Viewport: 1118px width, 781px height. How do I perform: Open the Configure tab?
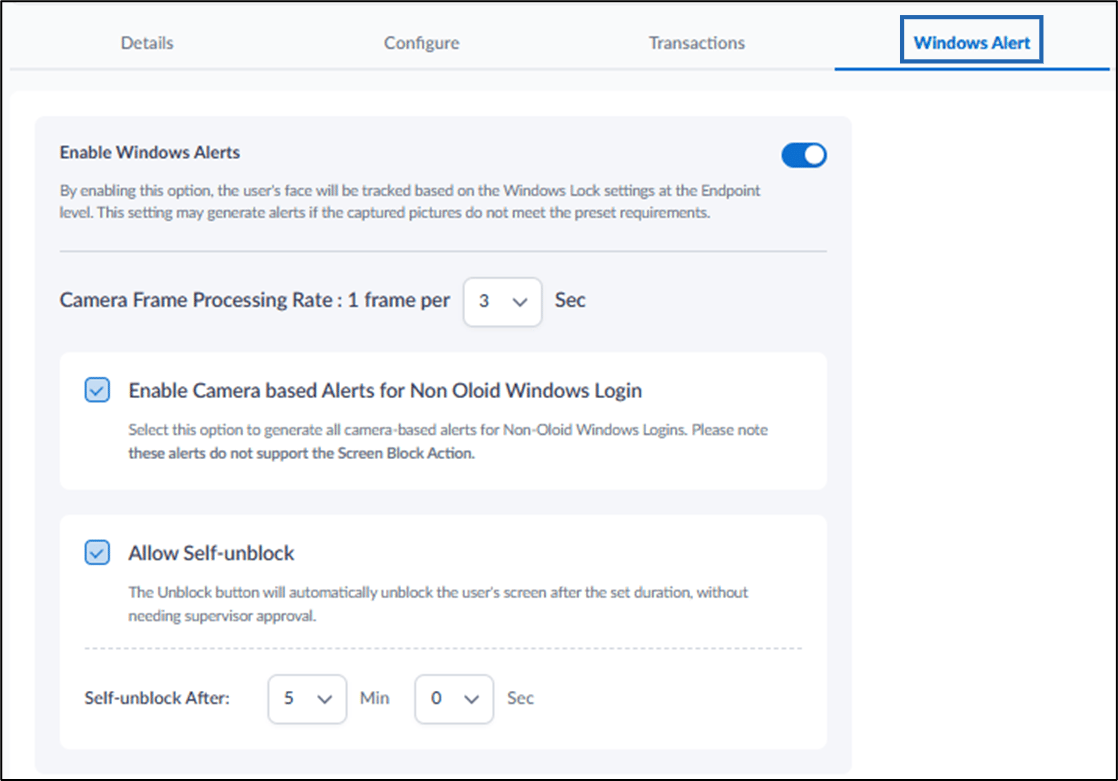(421, 43)
